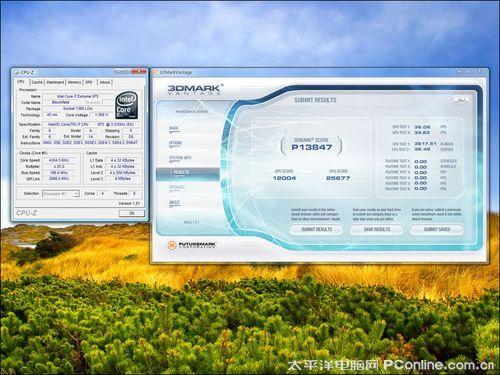Click the Feature Test 6 result value

421,189
